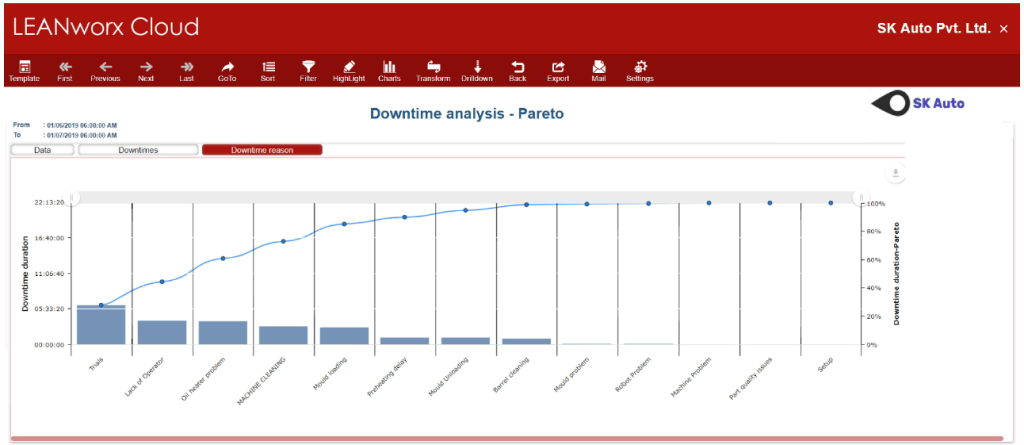Click the Mould Unloading bar
Viewport: 1024px width, 445px height.
pyautogui.click(x=466, y=340)
